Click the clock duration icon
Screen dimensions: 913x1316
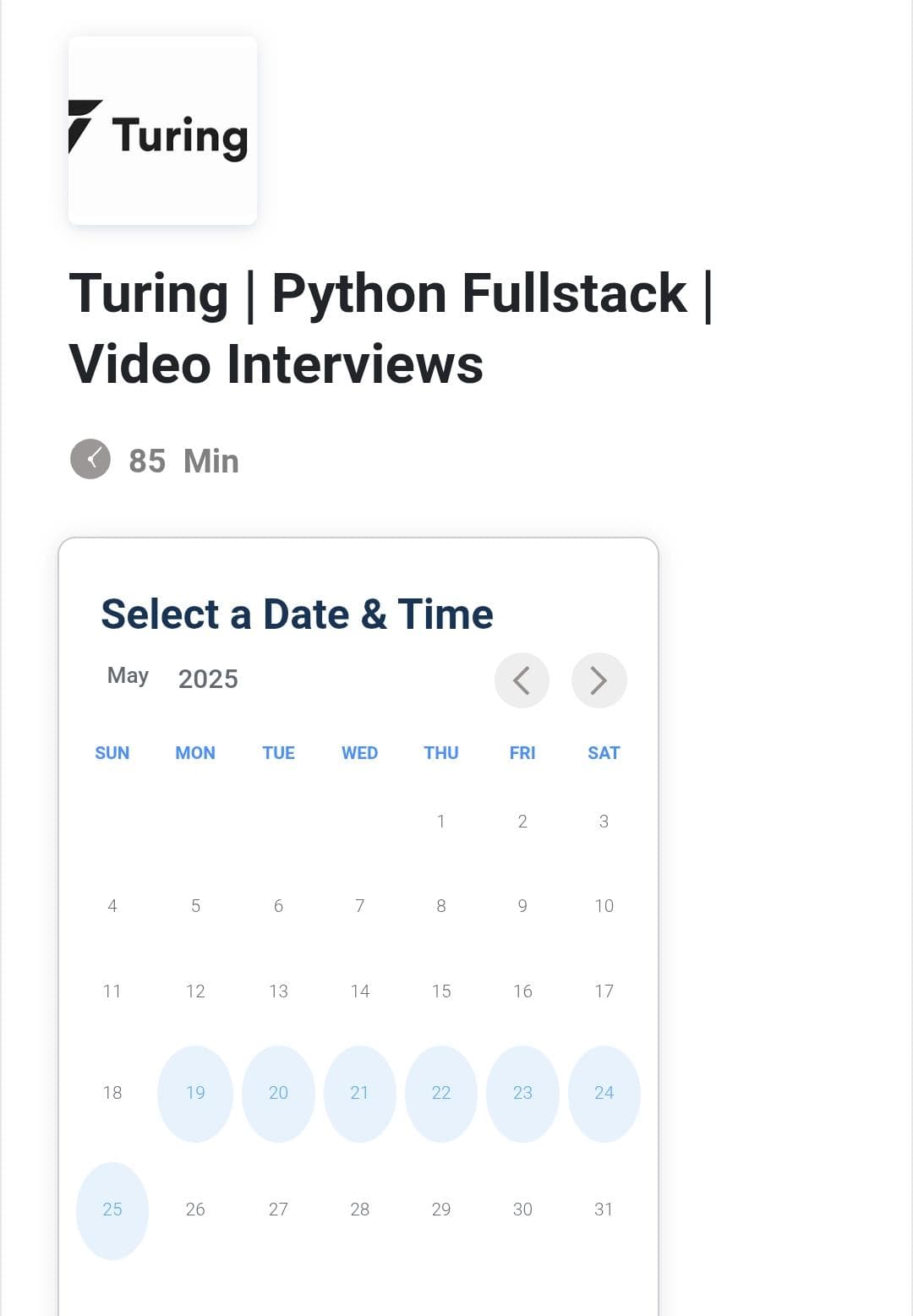tap(90, 459)
